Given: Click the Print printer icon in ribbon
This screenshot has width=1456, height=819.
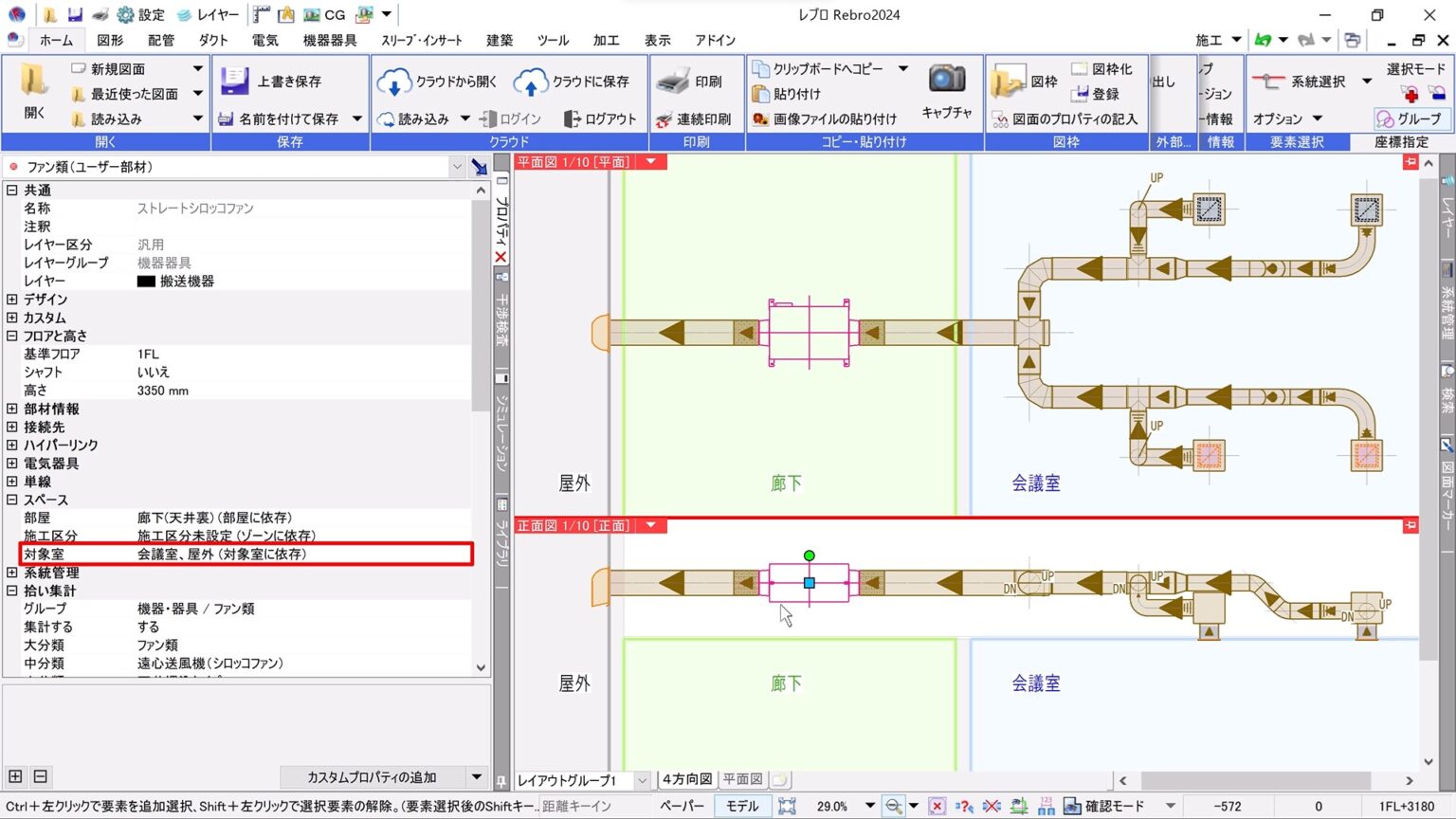Looking at the screenshot, I should coord(673,82).
